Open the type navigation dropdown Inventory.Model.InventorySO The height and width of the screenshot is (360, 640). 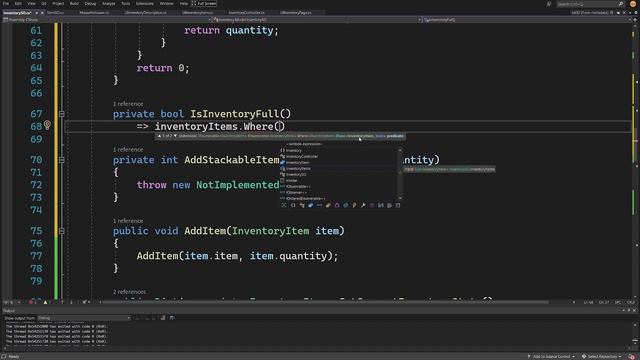317,20
